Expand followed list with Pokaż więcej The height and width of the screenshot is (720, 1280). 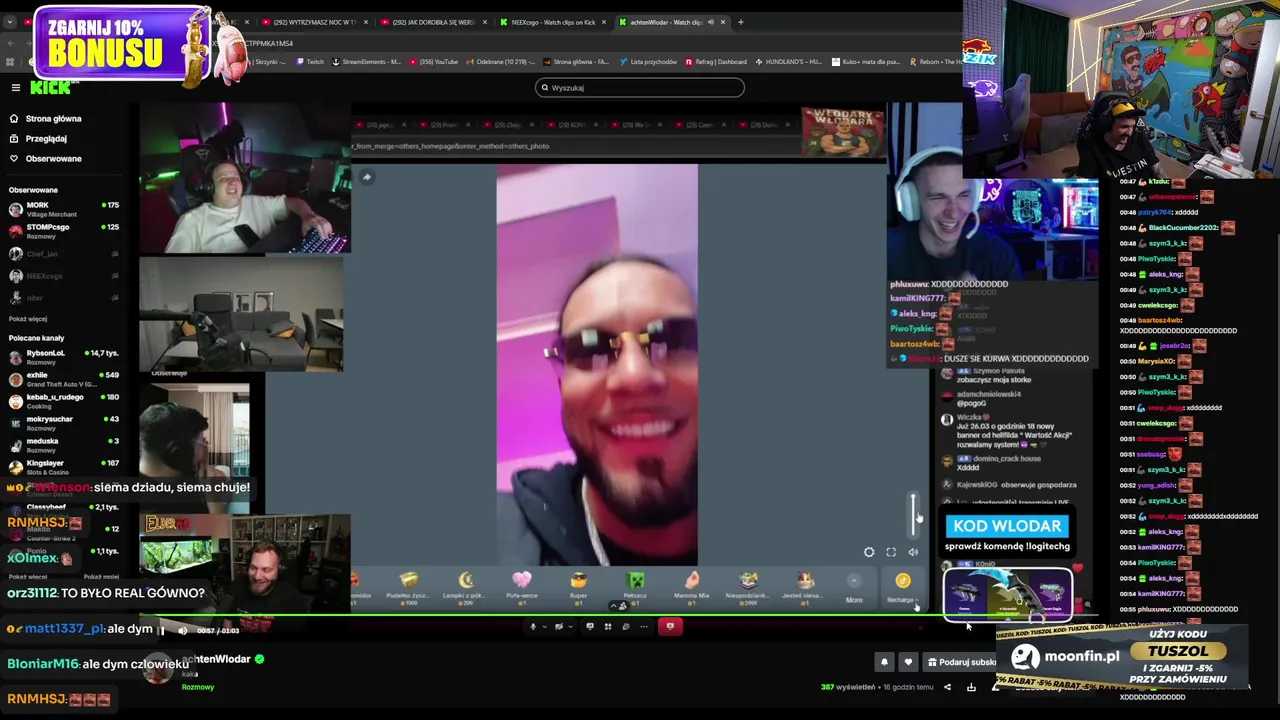[28, 319]
